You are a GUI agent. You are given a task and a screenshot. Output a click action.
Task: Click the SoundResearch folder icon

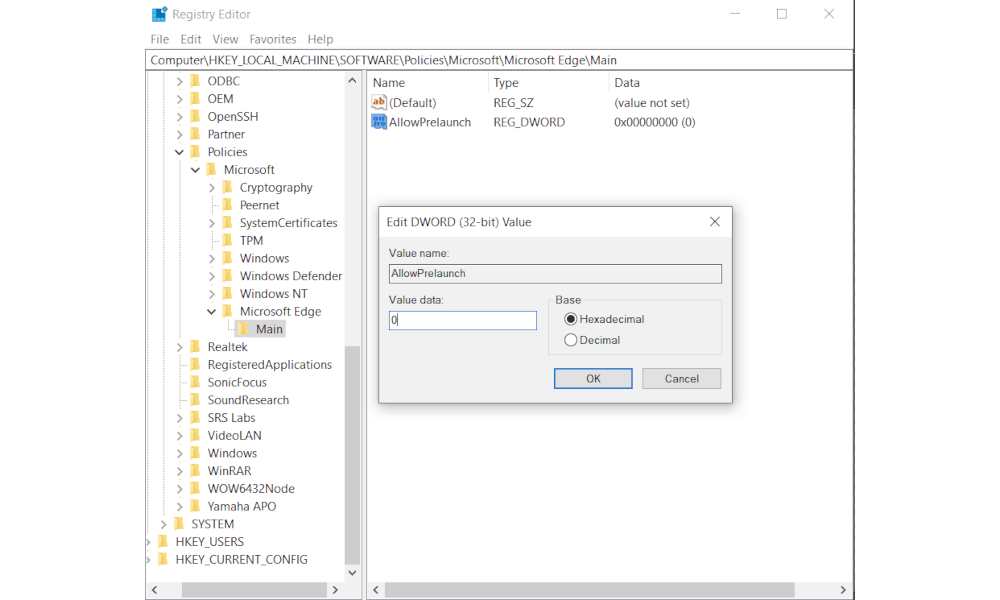coord(195,400)
